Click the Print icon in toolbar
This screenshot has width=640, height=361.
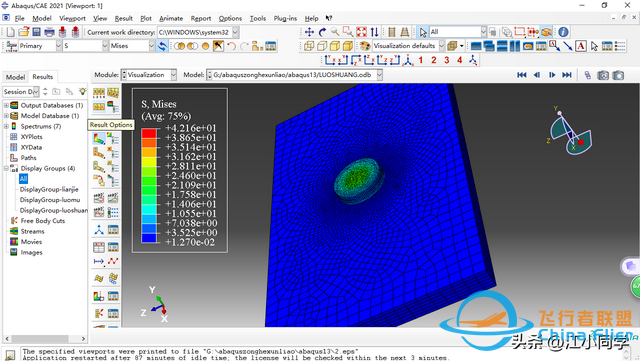click(49, 32)
